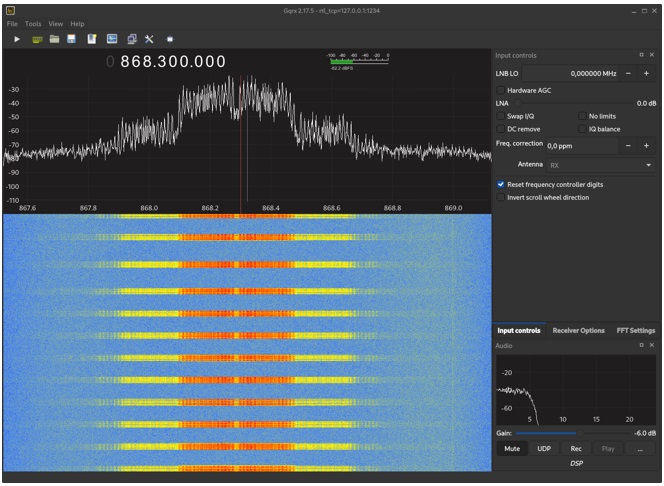Open the I/O device configuration icon
This screenshot has width=664, height=486.
point(37,39)
